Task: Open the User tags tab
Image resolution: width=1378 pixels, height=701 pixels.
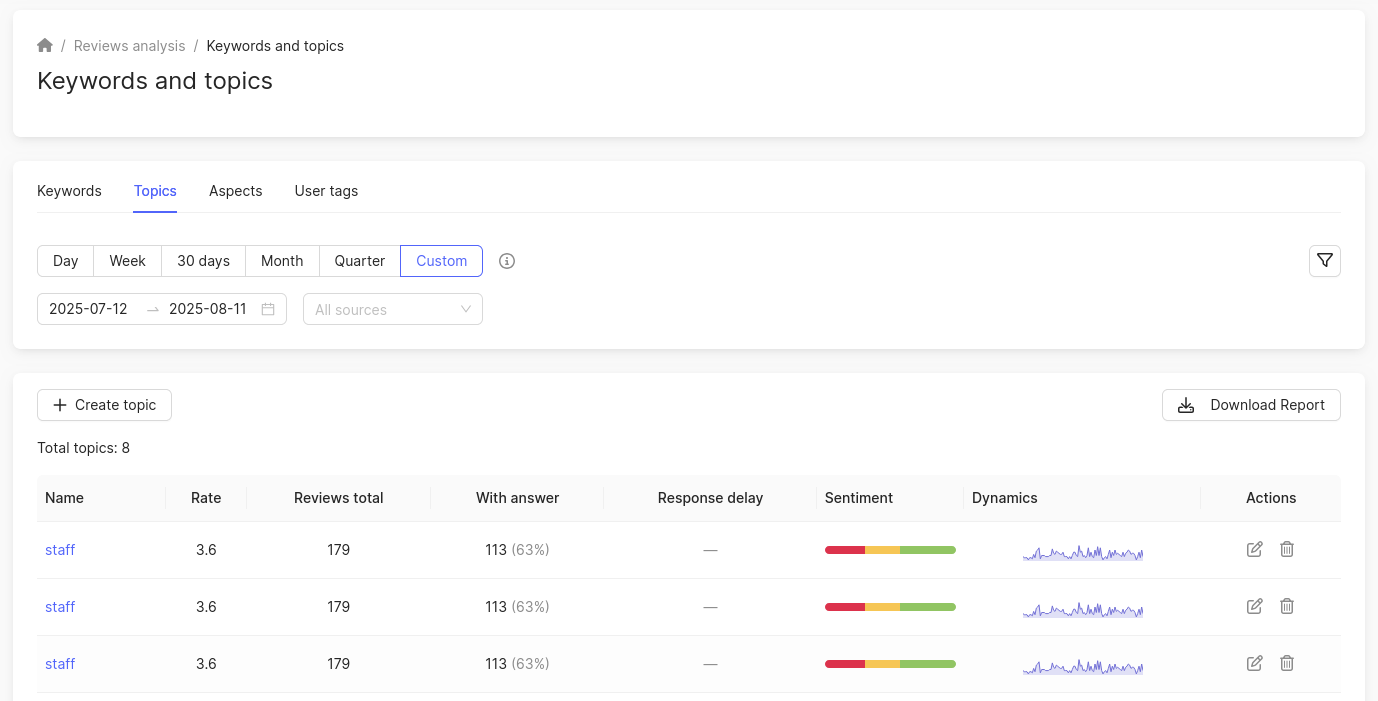Action: pos(326,191)
